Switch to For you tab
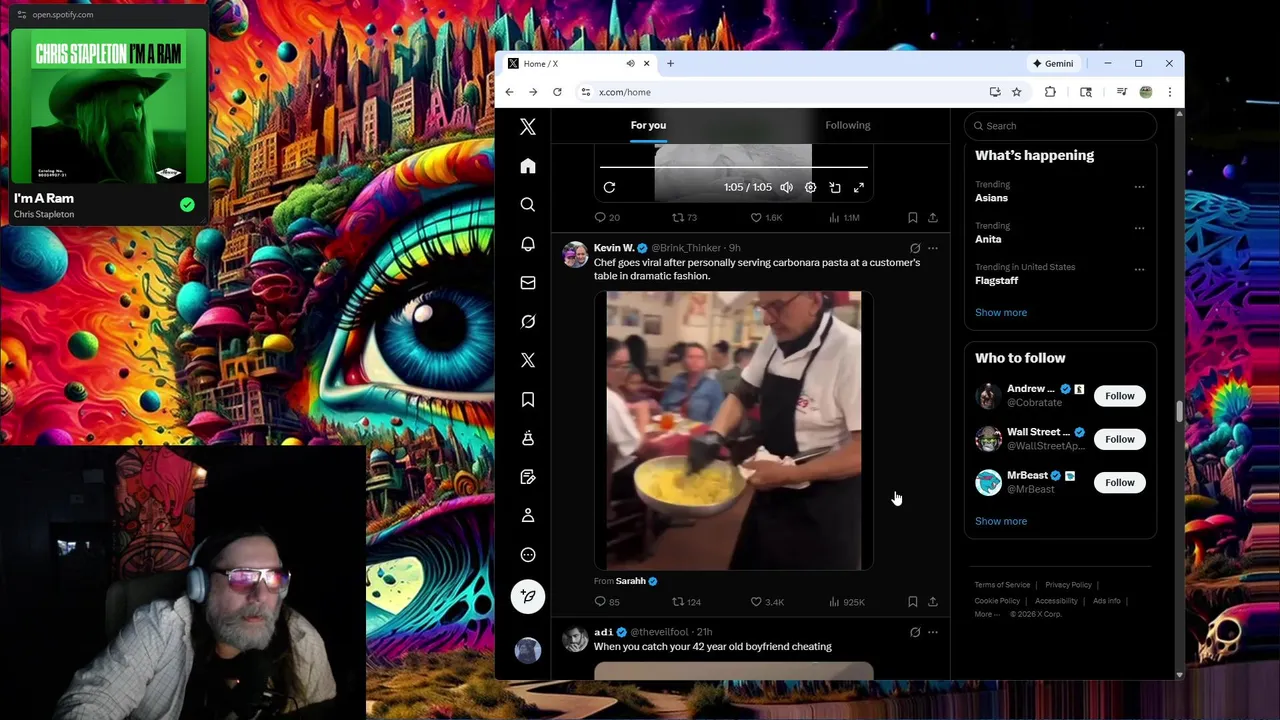1280x720 pixels. 648,125
